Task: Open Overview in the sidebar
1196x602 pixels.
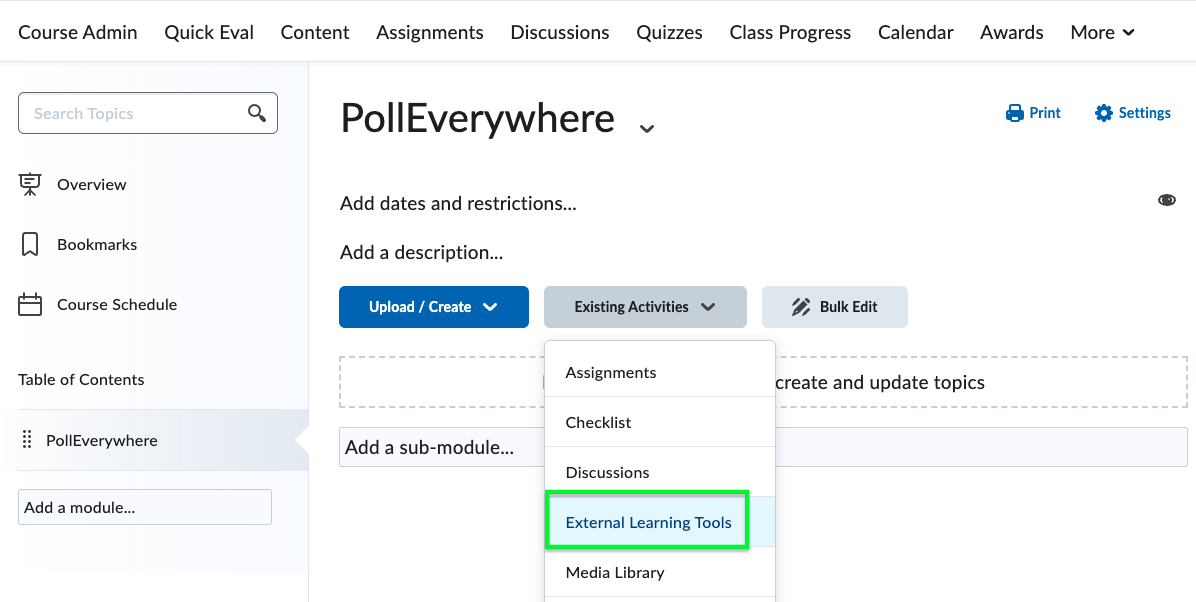Action: (x=92, y=185)
